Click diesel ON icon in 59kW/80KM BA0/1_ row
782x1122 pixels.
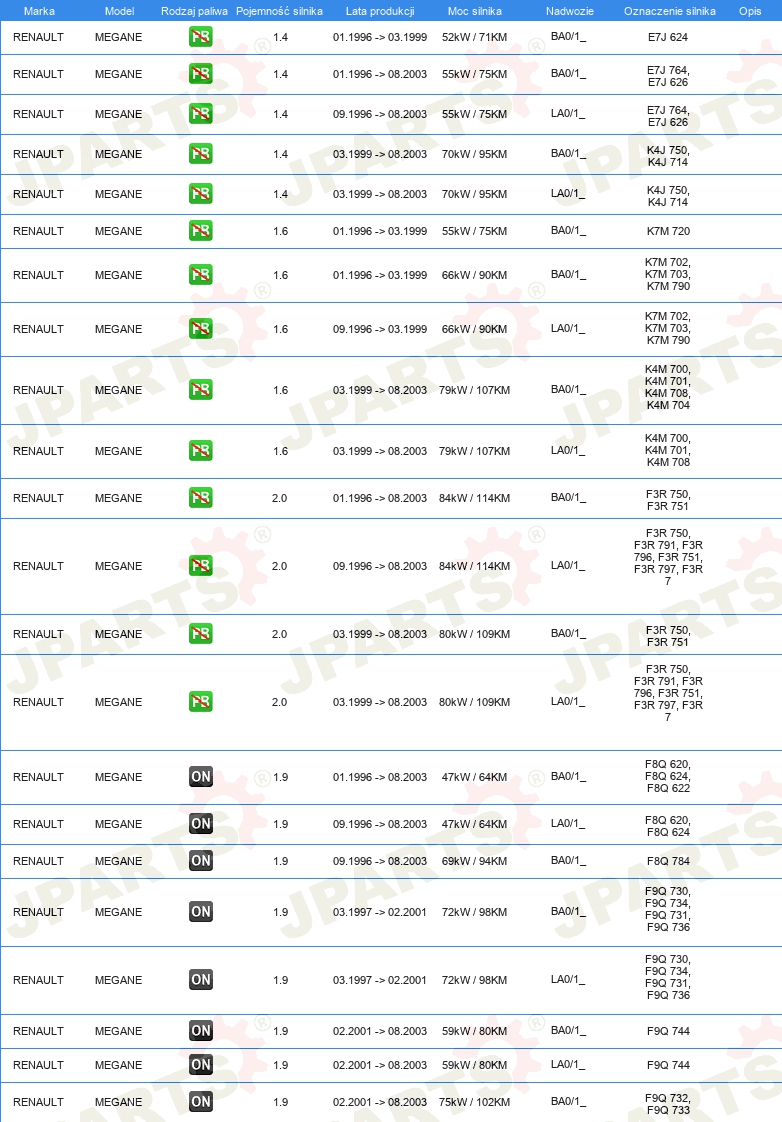tap(200, 1031)
